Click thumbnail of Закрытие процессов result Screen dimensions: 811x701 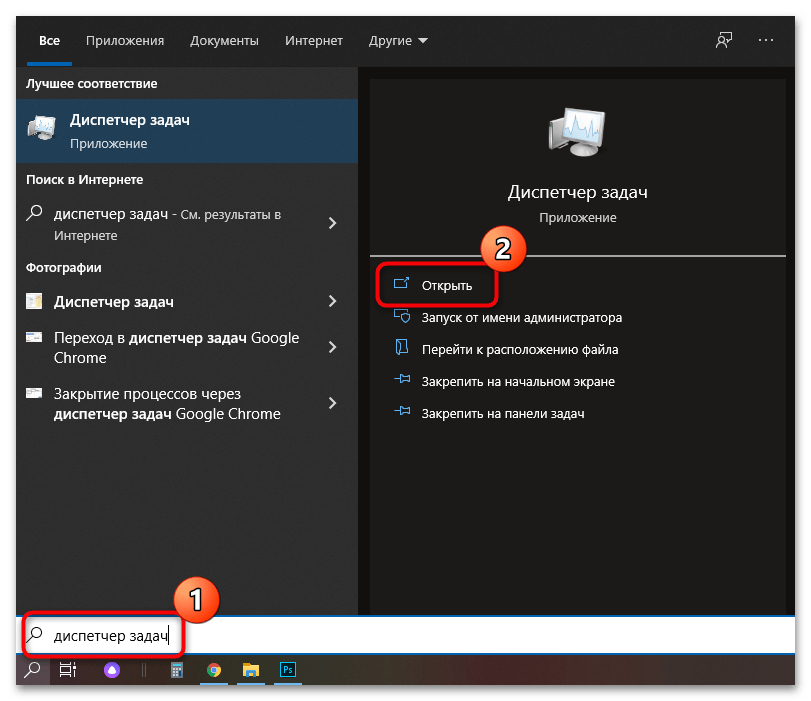(x=34, y=393)
